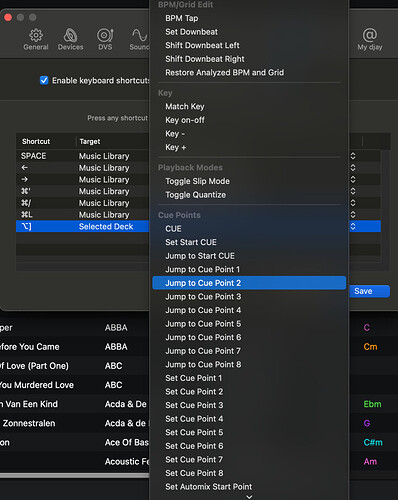Image resolution: width=398 pixels, height=500 pixels.
Task: Click the Ace Of Base artist cell
Action: click(x=127, y=442)
